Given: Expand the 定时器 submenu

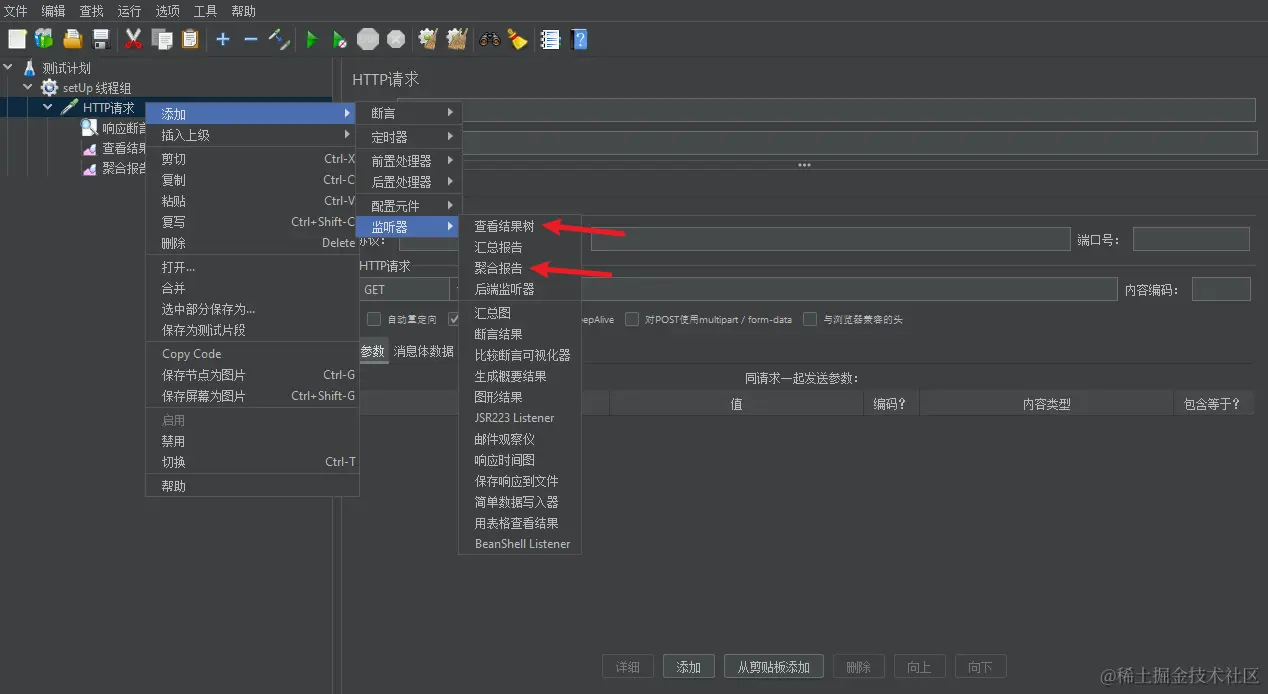Looking at the screenshot, I should 408,137.
